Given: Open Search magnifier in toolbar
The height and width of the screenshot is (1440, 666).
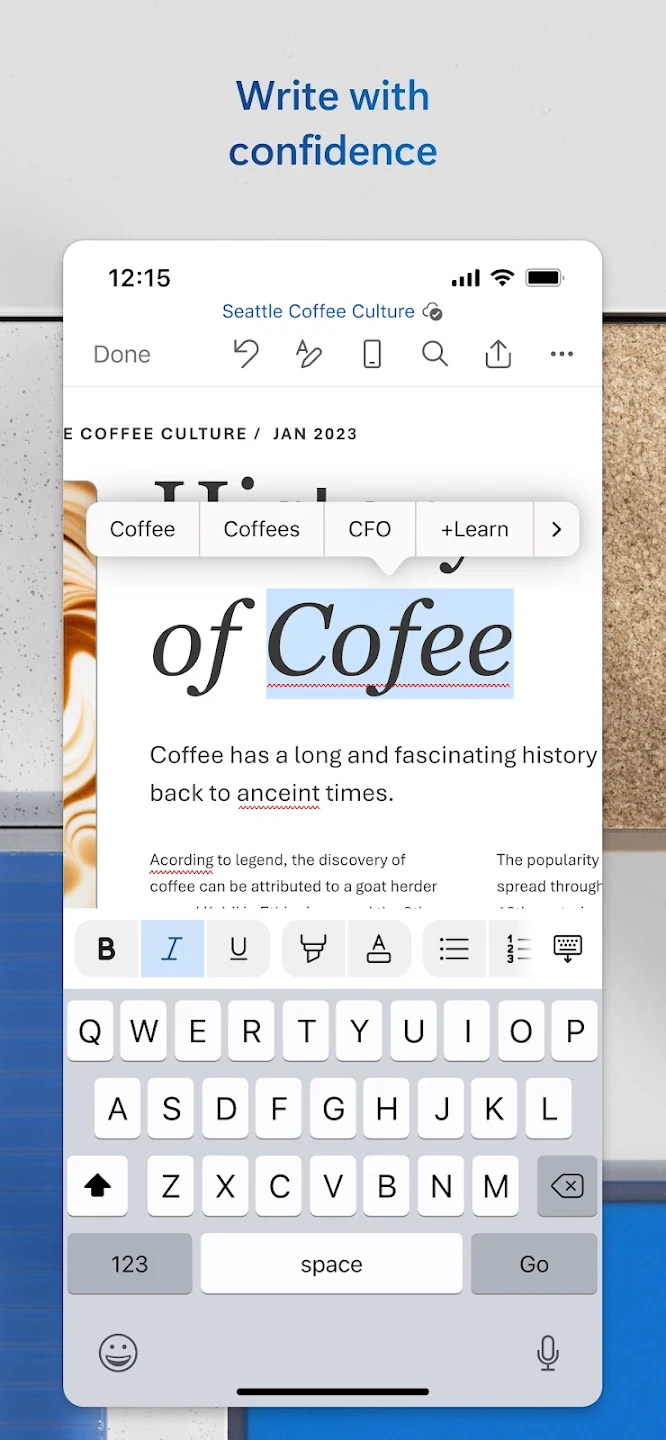Looking at the screenshot, I should click(435, 354).
